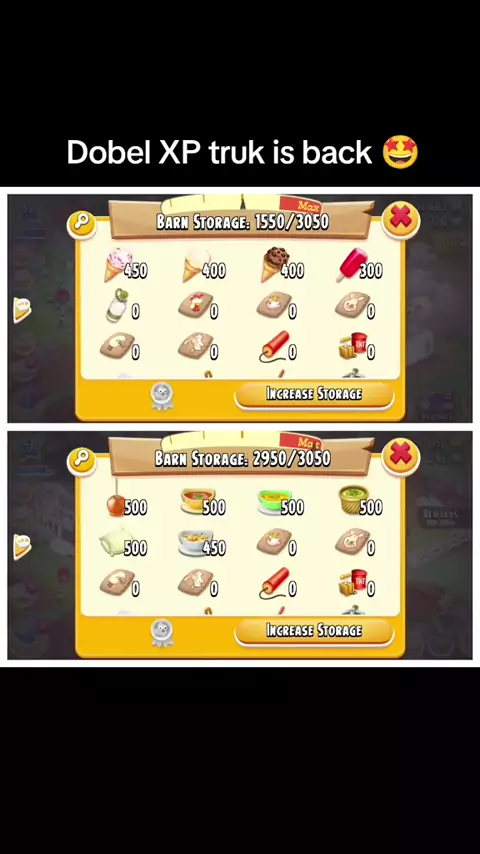Close the lower barn storage window

coord(400,455)
